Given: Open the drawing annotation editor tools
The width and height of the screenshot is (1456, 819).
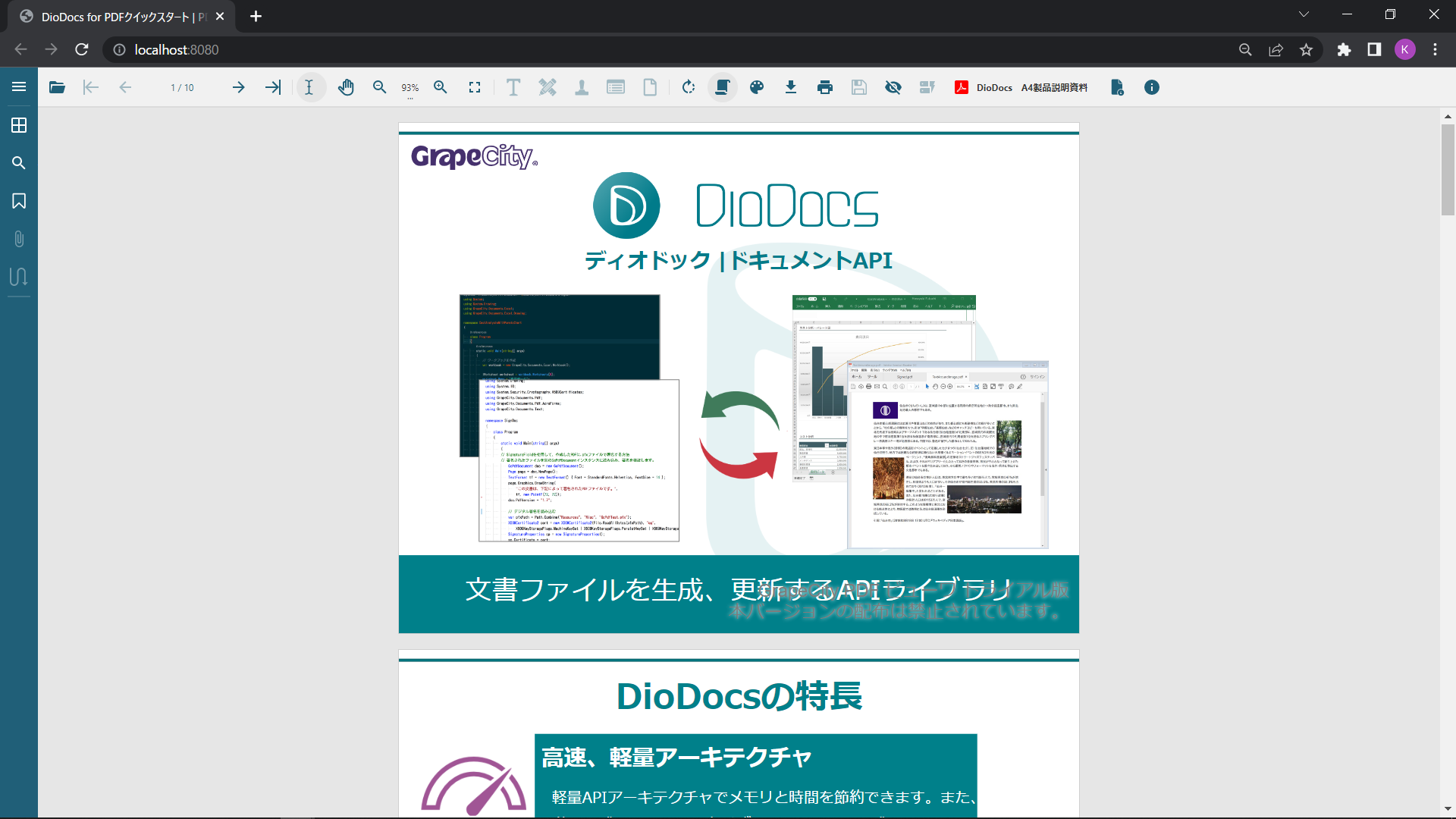Looking at the screenshot, I should (548, 87).
